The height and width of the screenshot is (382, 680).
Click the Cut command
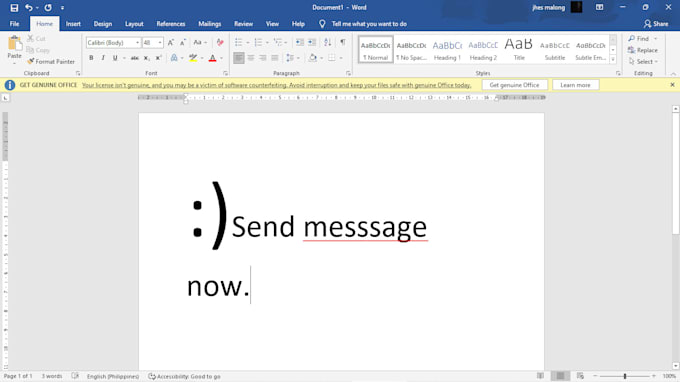[36, 39]
